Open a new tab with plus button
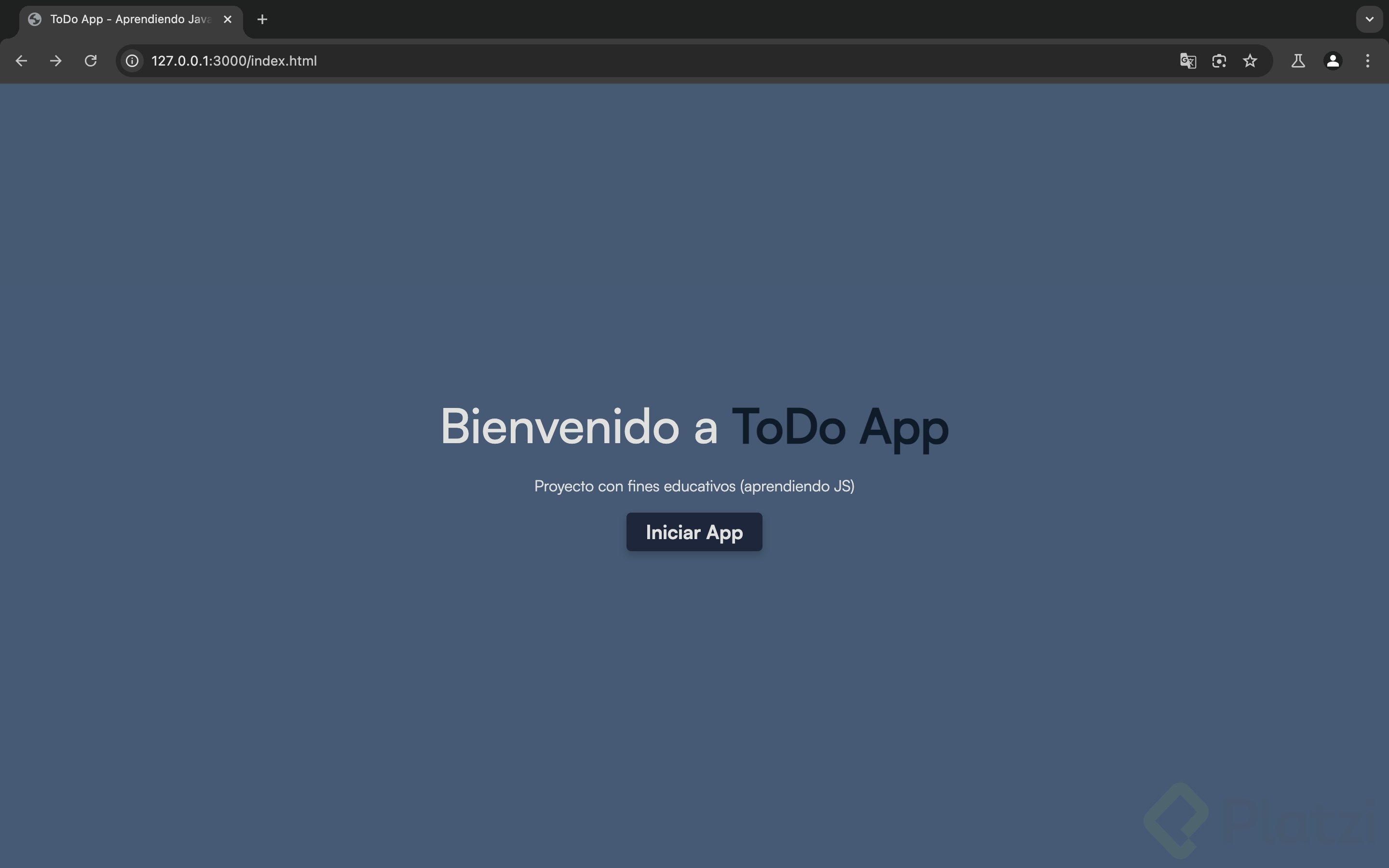Viewport: 1389px width, 868px height. pos(262,19)
